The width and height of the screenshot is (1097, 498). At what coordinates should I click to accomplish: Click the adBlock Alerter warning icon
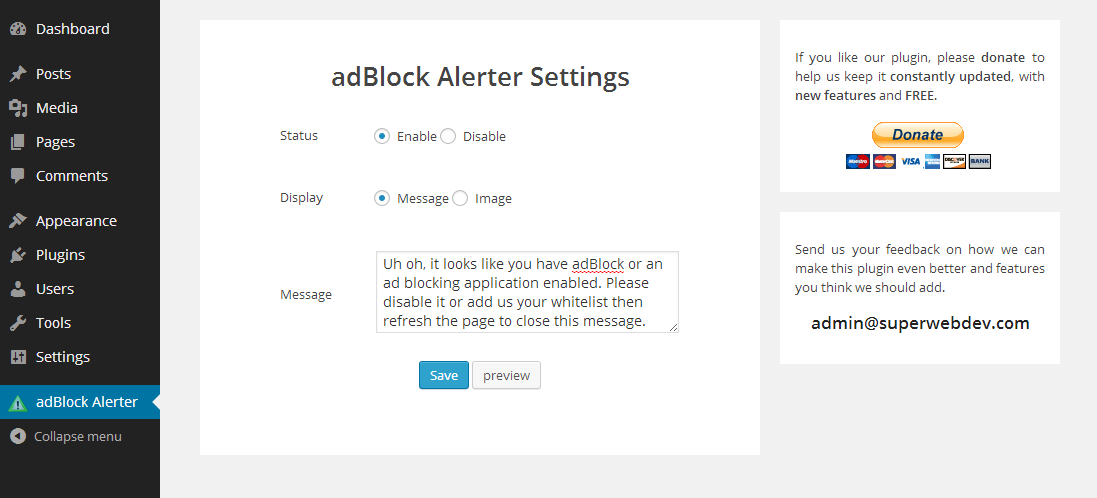[17, 403]
